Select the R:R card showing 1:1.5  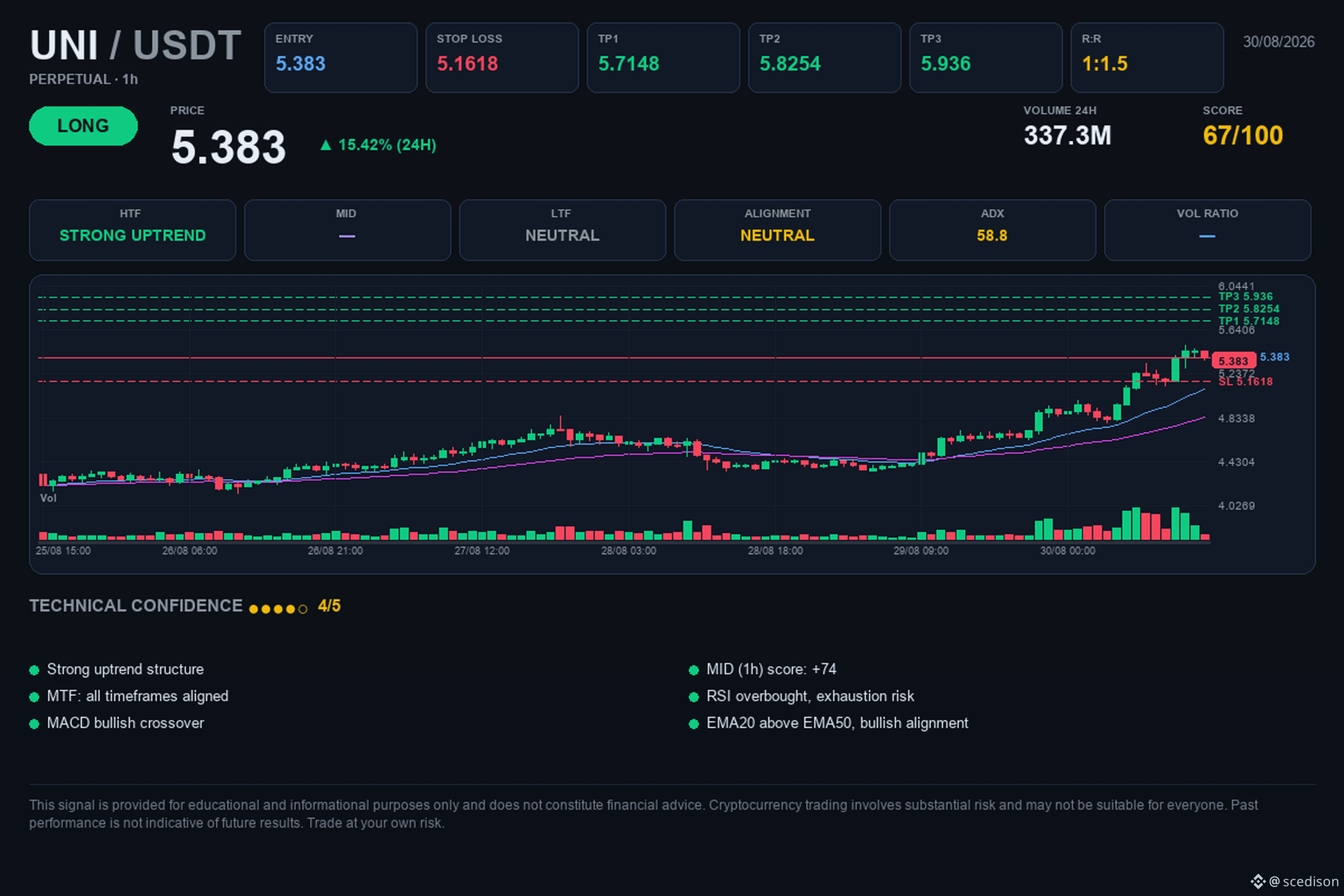click(1147, 58)
